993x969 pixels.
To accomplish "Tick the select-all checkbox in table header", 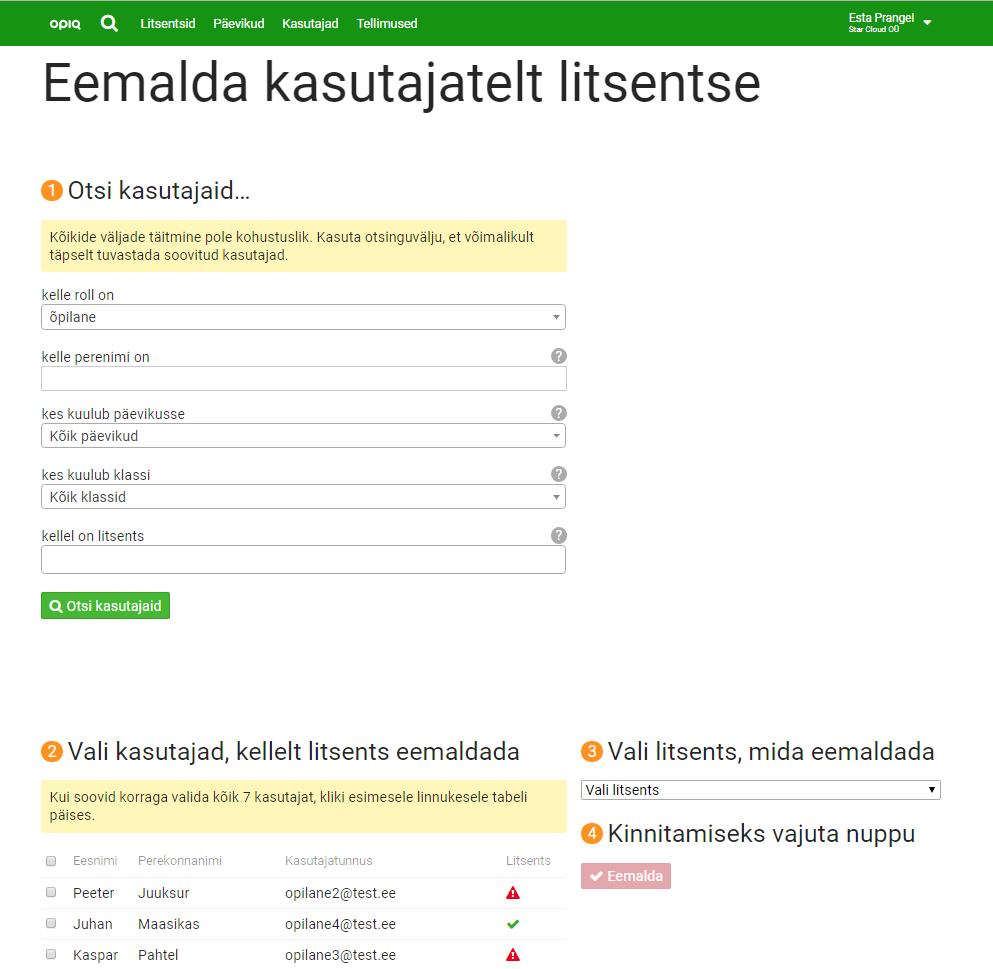I will [51, 861].
